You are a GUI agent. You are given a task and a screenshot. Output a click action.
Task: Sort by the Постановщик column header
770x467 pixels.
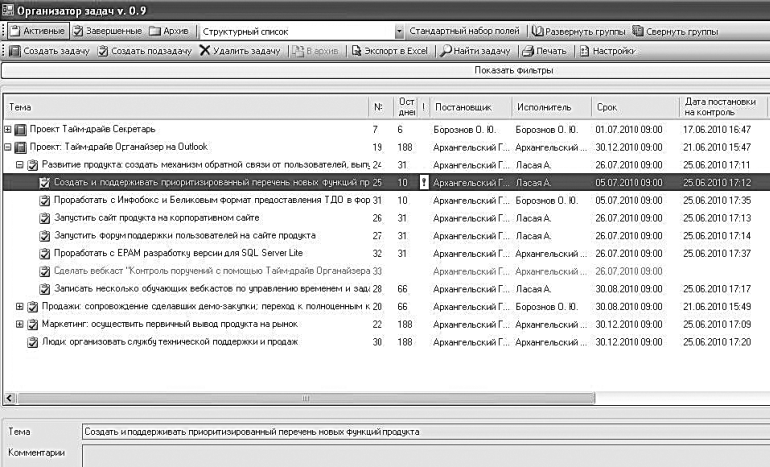(x=470, y=107)
